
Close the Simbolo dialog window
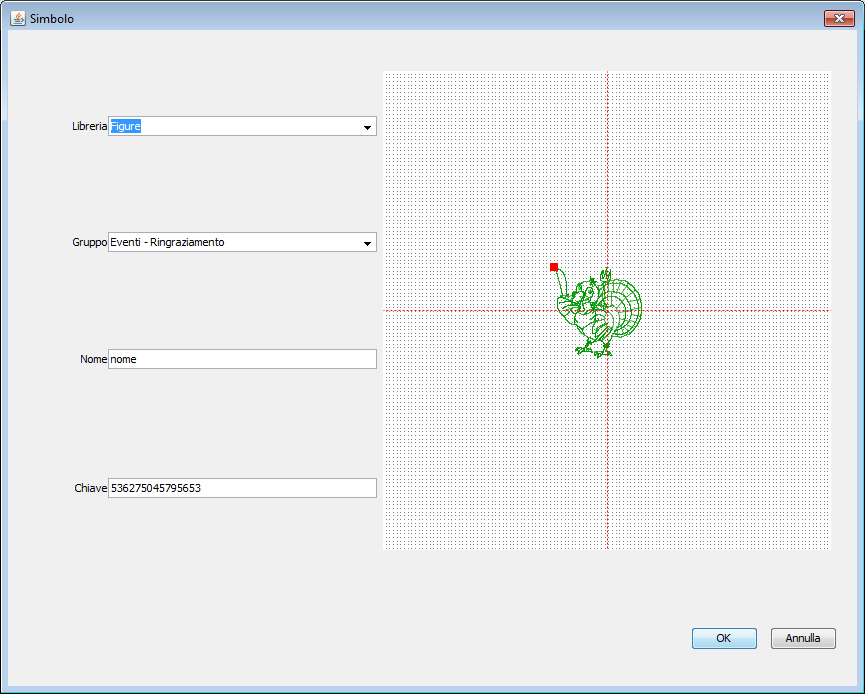838,19
